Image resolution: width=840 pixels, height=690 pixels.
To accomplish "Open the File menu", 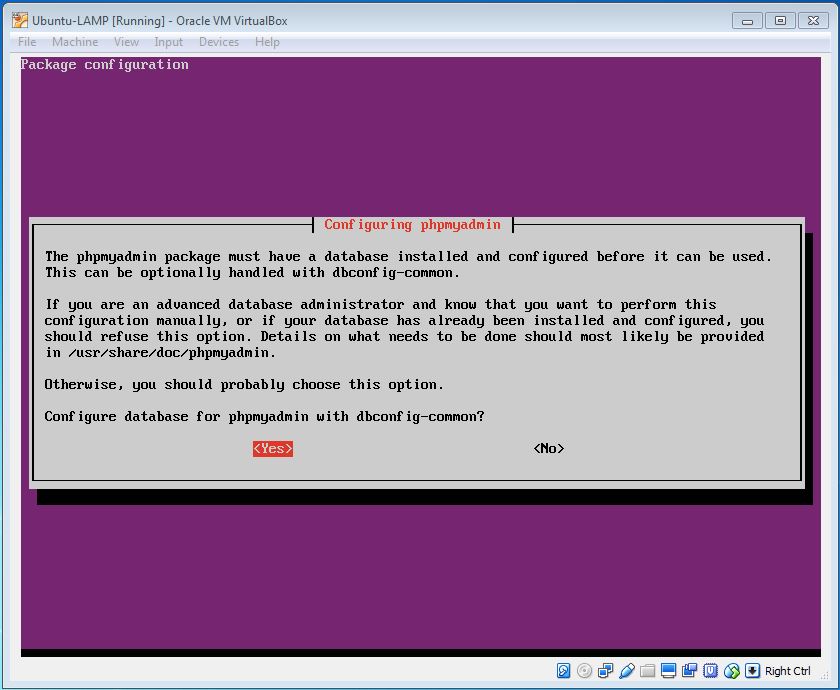I will pyautogui.click(x=27, y=42).
